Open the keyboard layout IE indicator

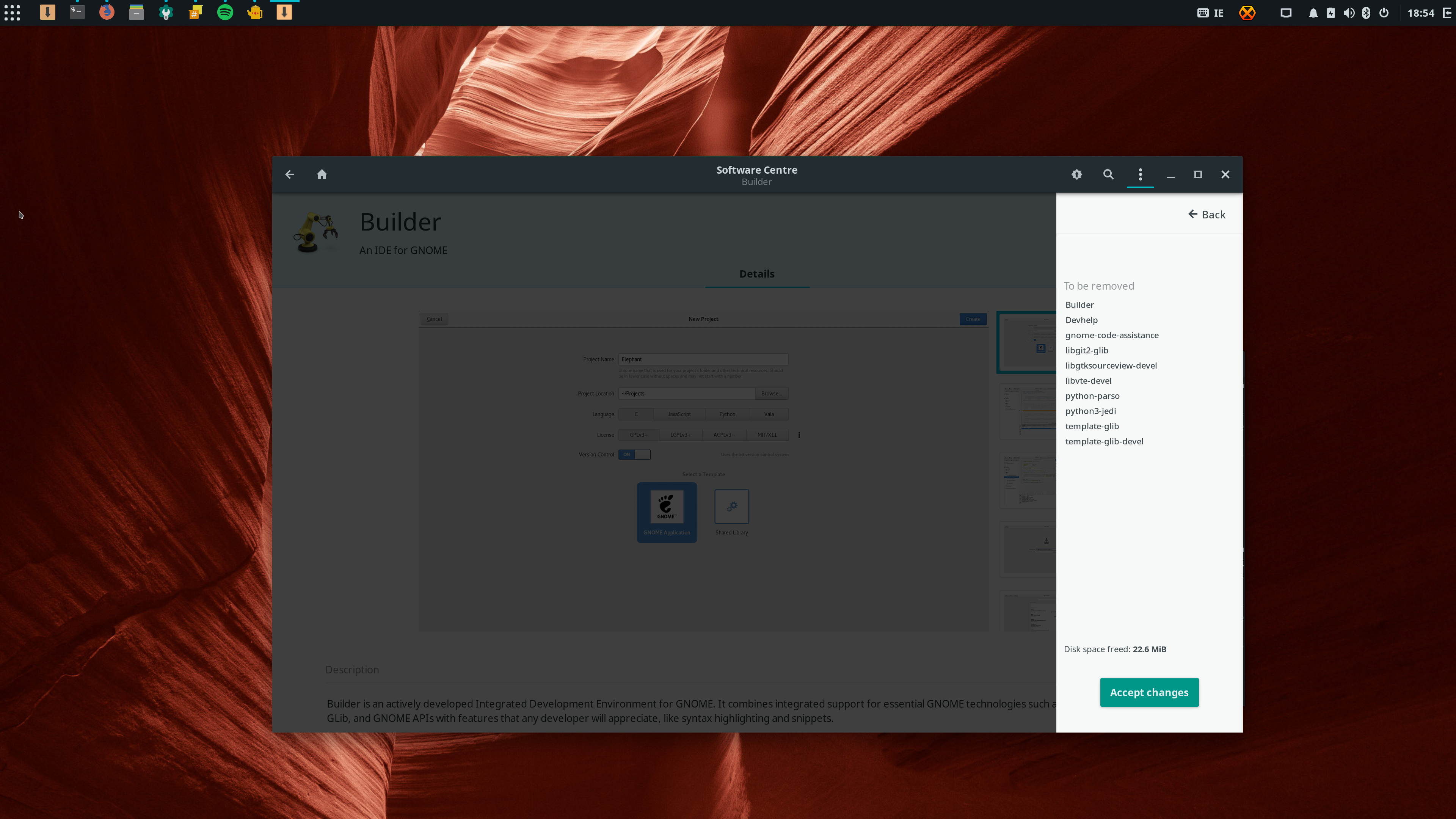tap(1210, 13)
